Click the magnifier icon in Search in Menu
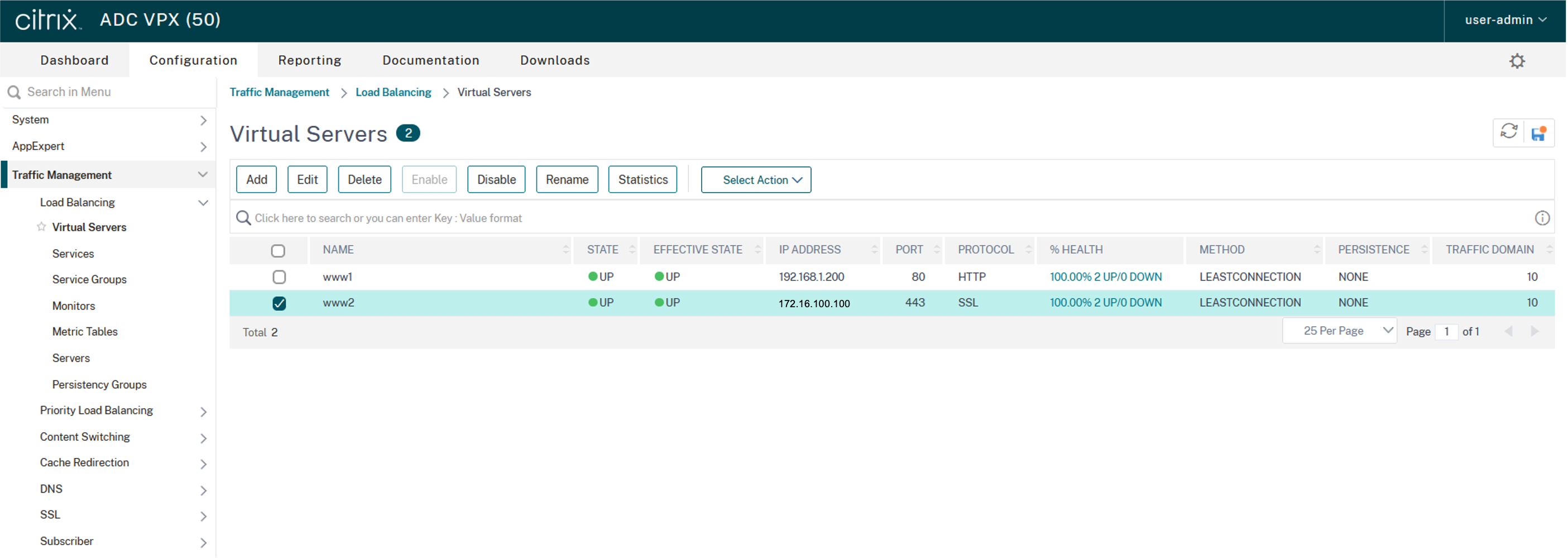The height and width of the screenshot is (558, 1568). click(14, 93)
